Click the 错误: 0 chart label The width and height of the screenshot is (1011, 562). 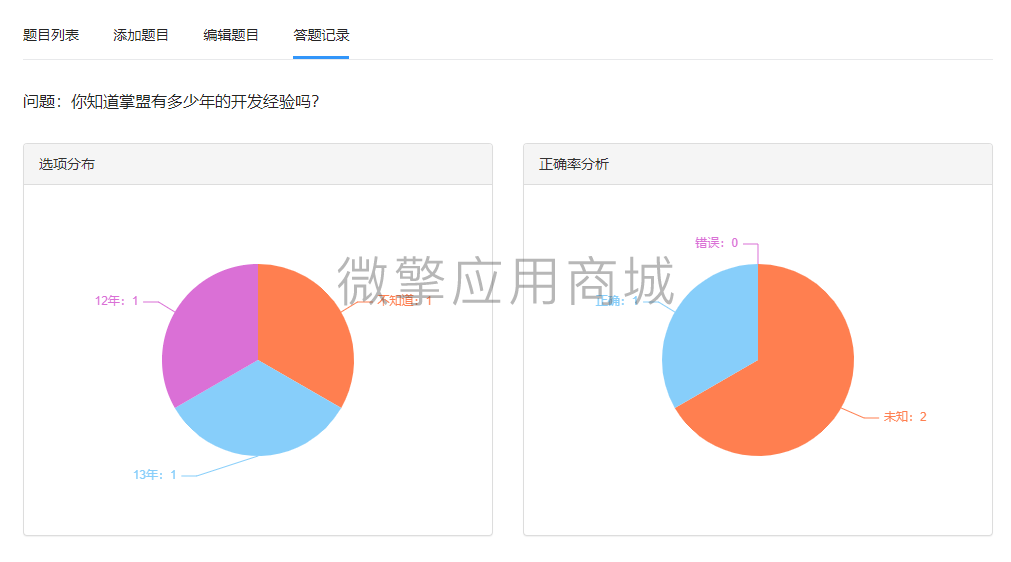(x=716, y=243)
